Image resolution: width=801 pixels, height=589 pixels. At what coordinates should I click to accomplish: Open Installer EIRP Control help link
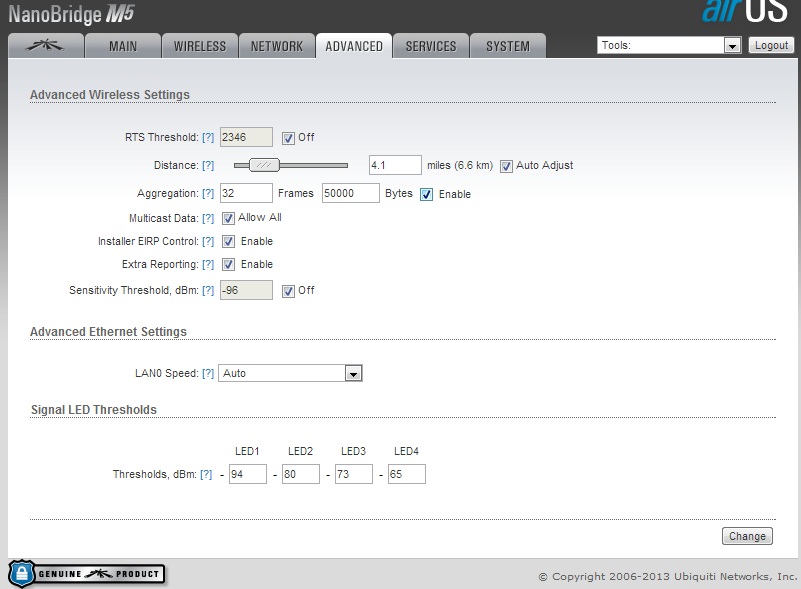(x=208, y=241)
